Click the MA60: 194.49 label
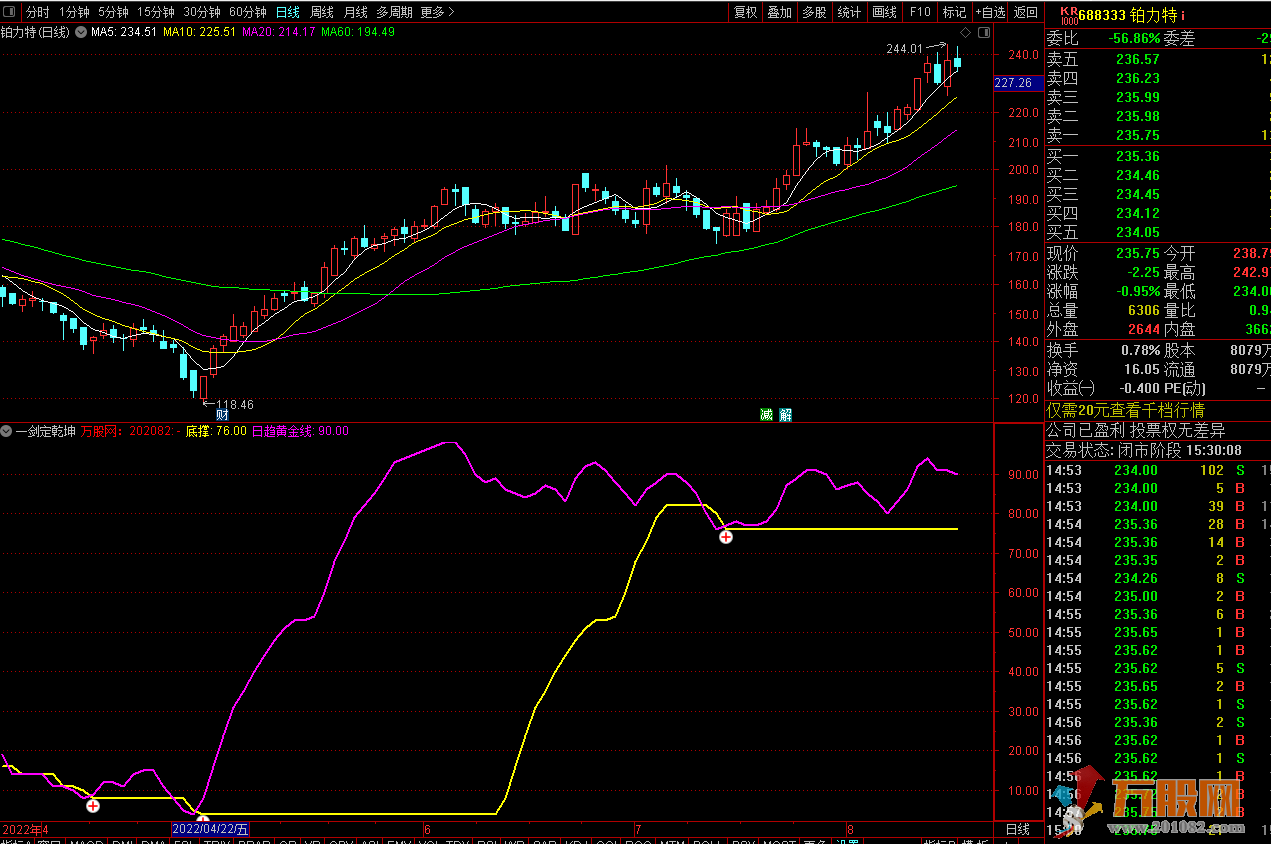Viewport: 1271px width, 844px height. tap(358, 32)
